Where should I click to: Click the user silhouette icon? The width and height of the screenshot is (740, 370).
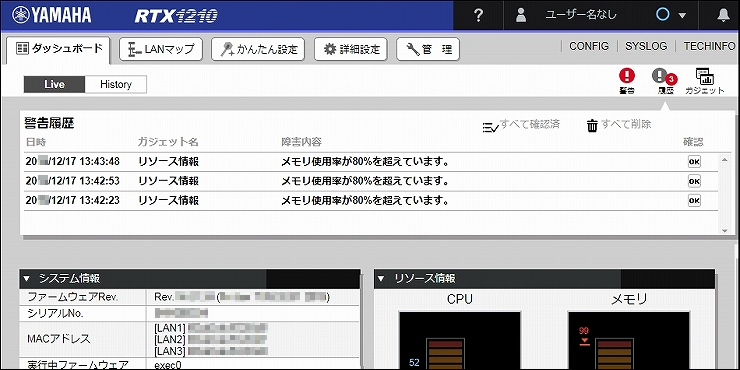521,15
